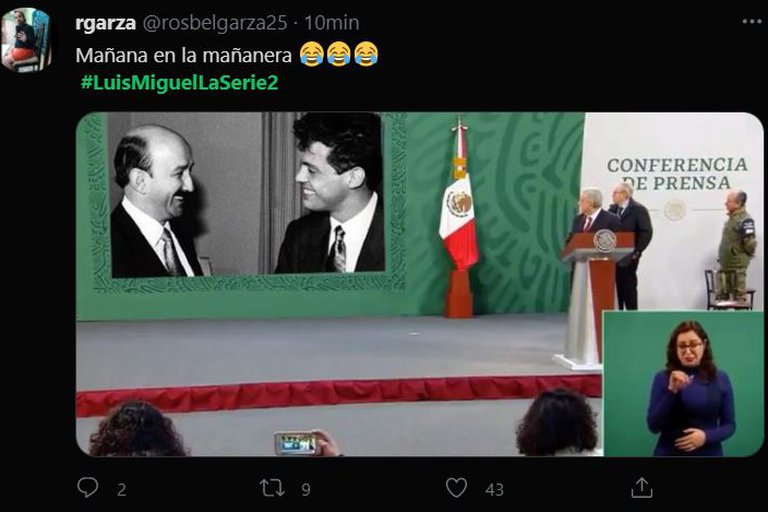
Task: Click the display name rgarza
Action: pyautogui.click(x=105, y=23)
